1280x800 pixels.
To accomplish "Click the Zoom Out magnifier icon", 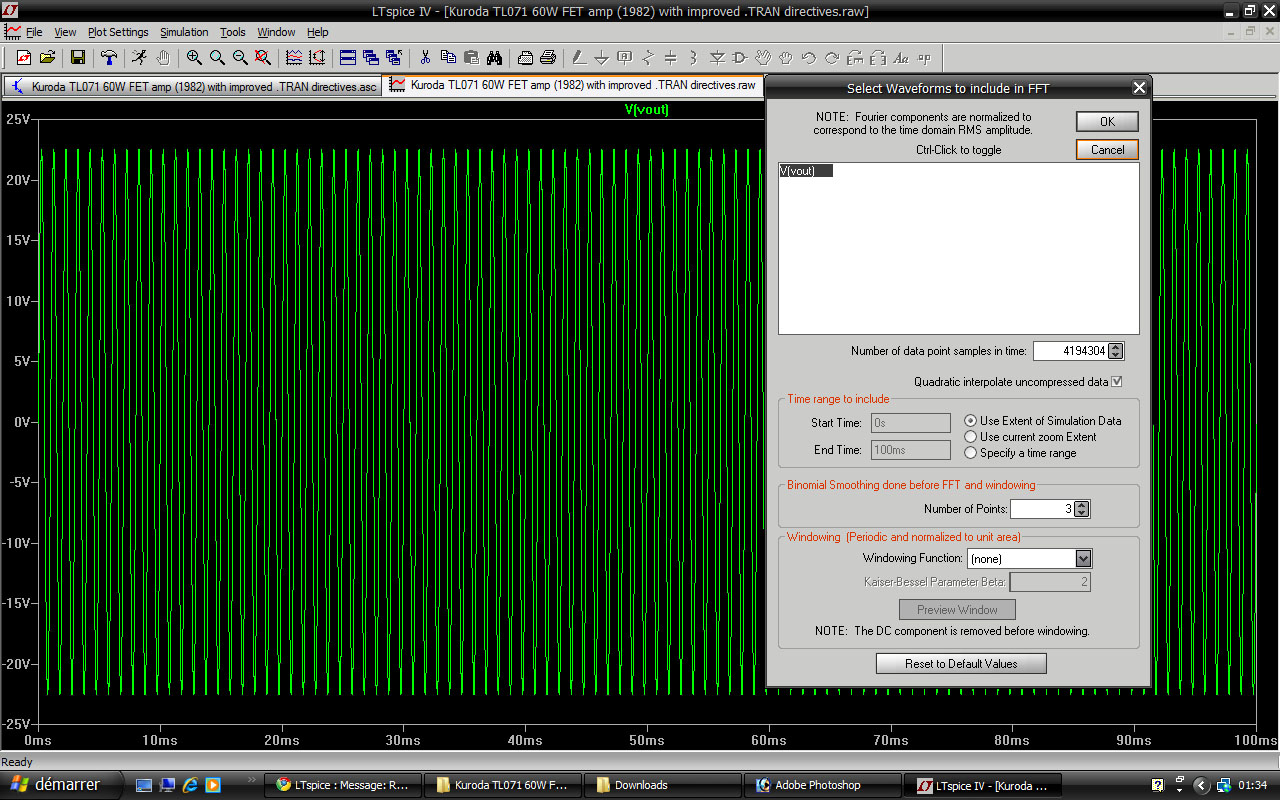I will pos(240,58).
